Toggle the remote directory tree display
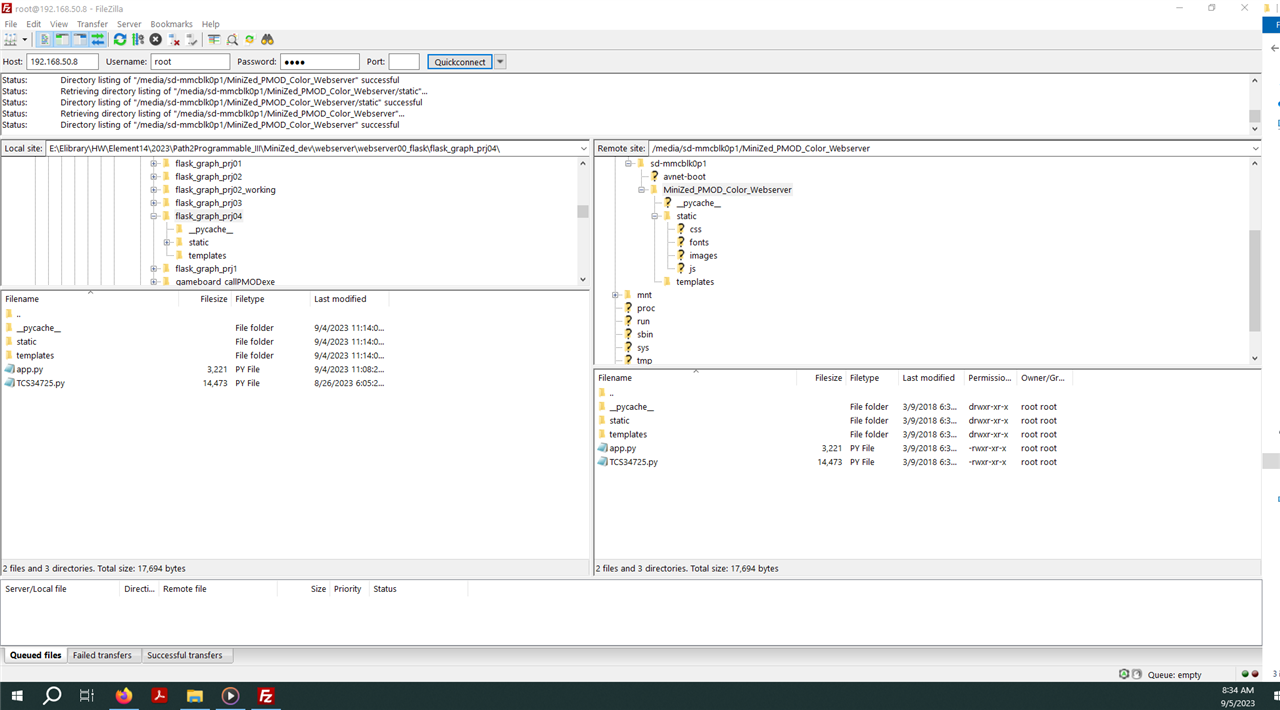1280x710 pixels. [80, 40]
